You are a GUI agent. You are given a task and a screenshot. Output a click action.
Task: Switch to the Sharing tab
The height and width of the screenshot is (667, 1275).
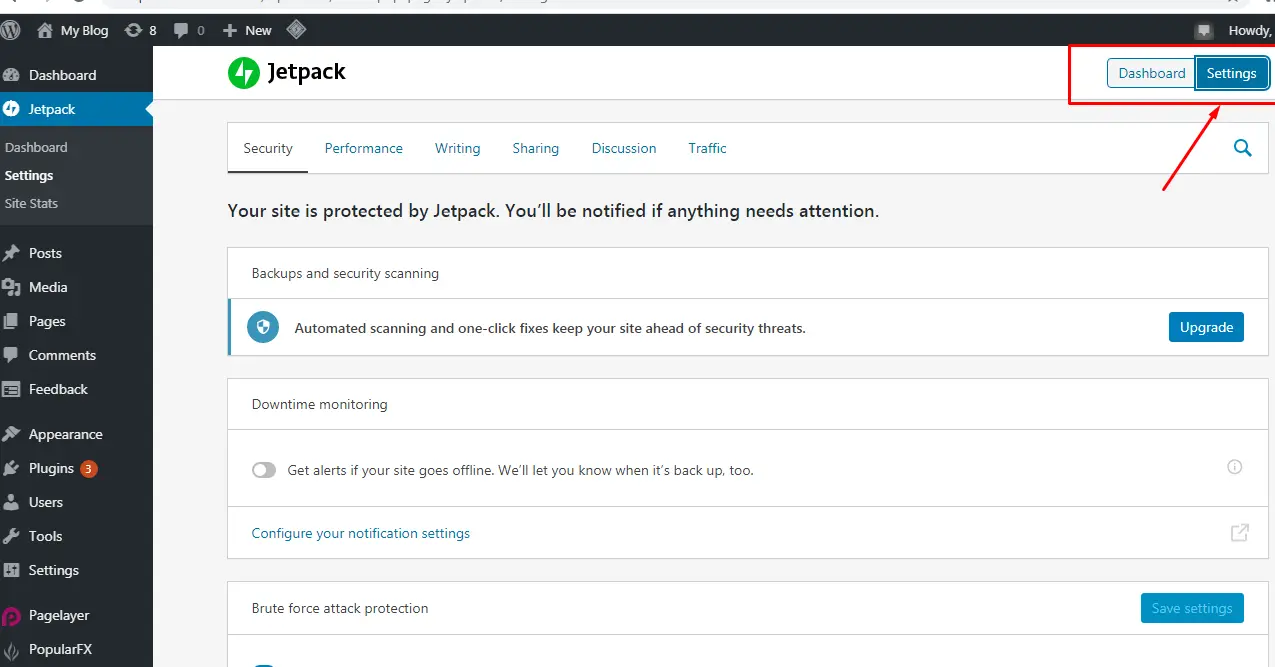point(536,148)
